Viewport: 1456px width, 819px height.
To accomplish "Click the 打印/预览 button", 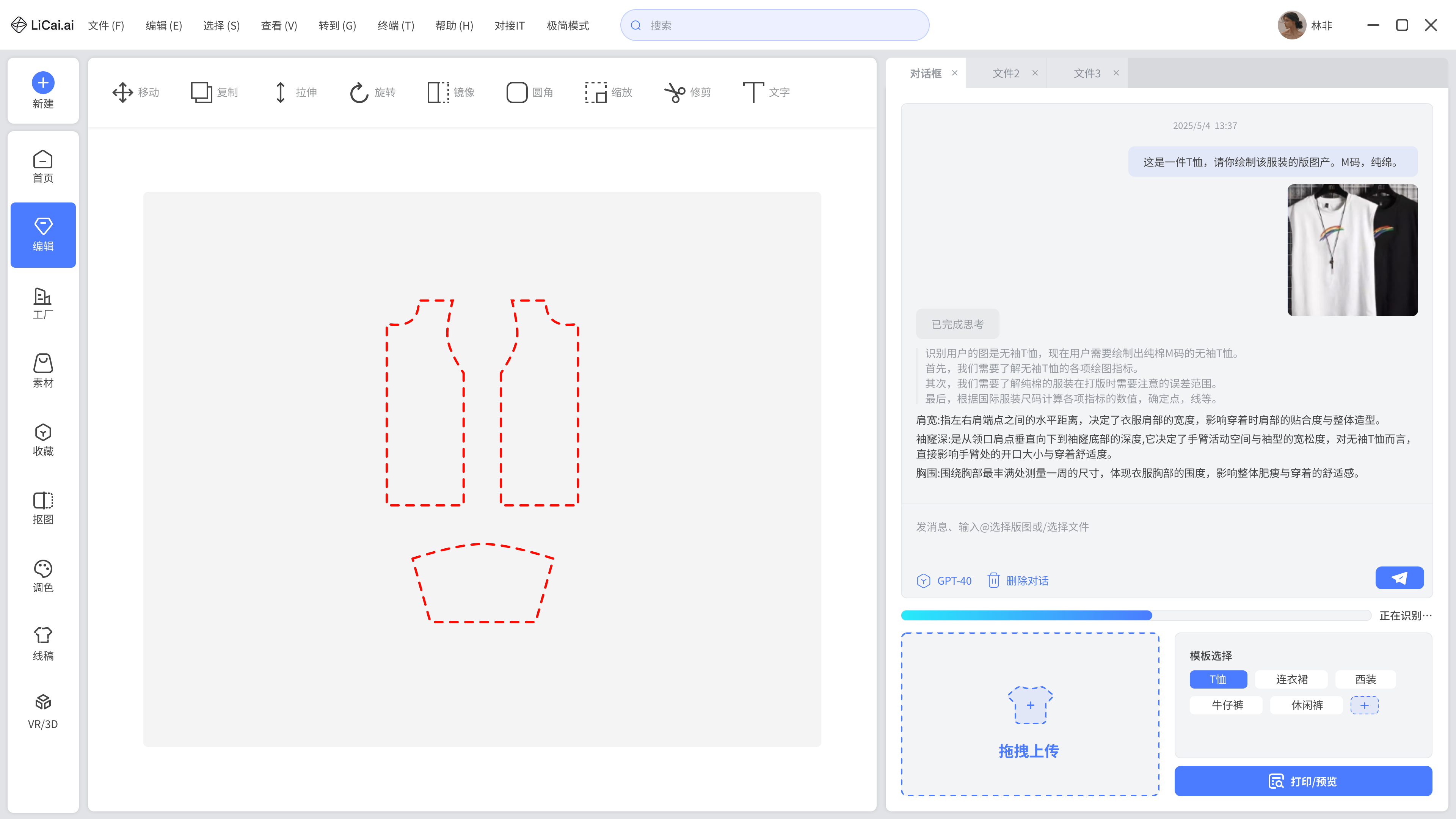I will click(1304, 781).
